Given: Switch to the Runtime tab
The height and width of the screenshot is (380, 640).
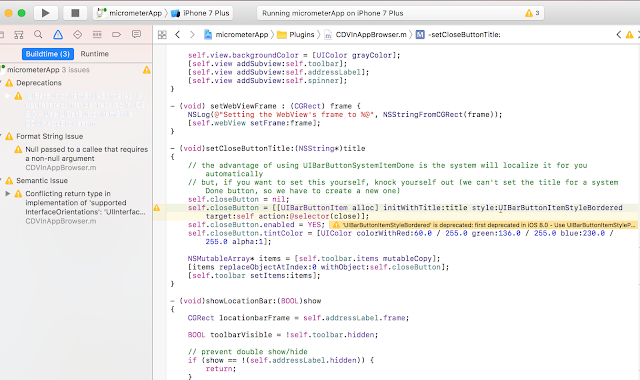Looking at the screenshot, I should [95, 54].
